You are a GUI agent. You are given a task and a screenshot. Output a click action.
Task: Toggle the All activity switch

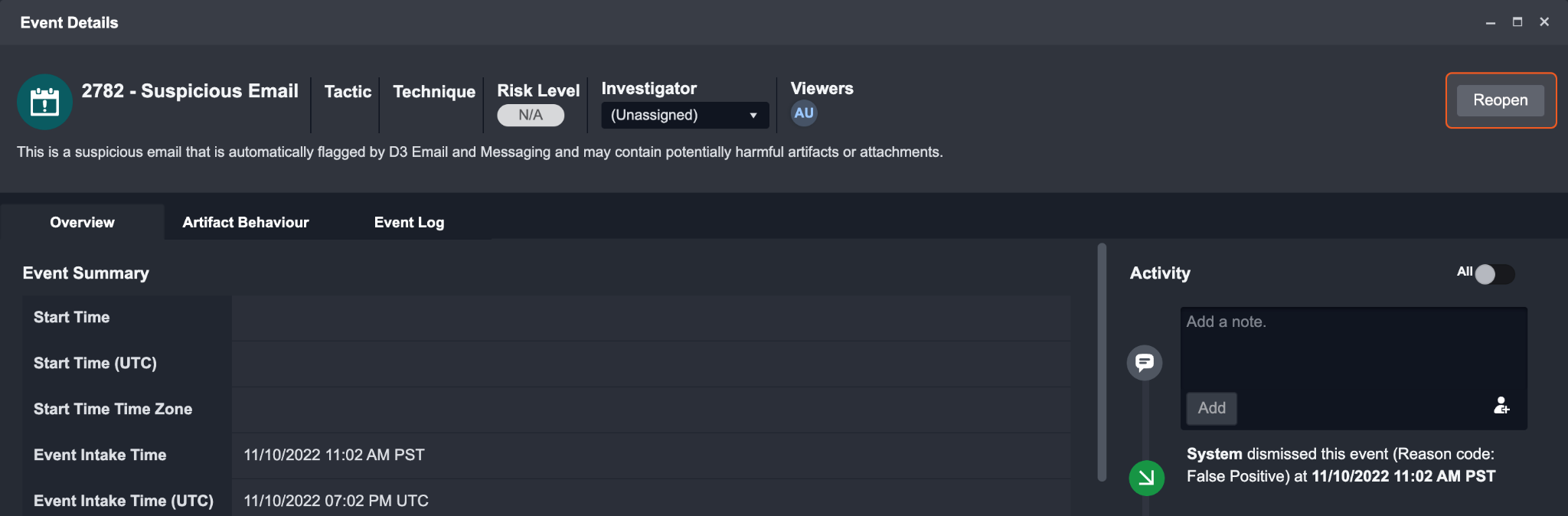(x=1494, y=274)
